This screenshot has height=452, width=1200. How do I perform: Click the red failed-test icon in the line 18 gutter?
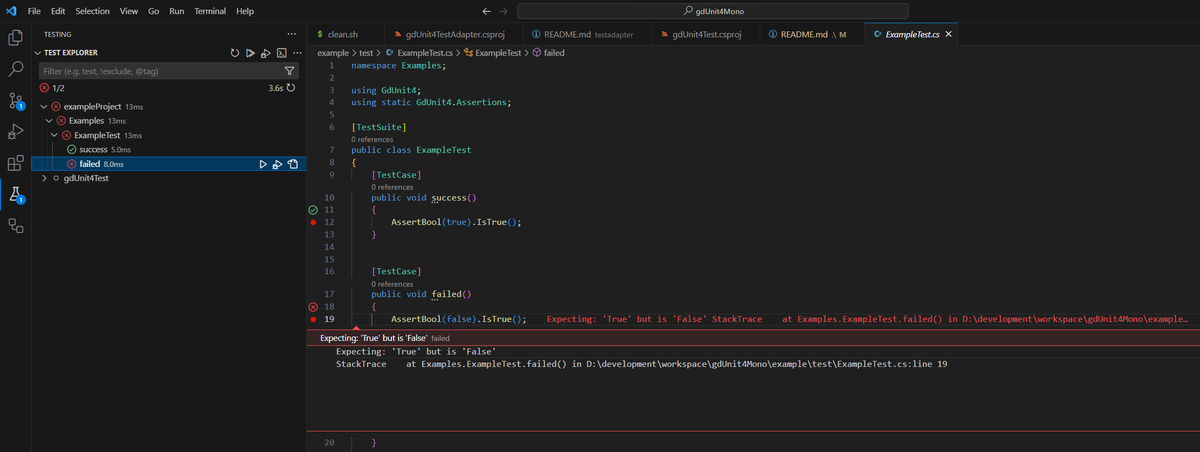[313, 306]
